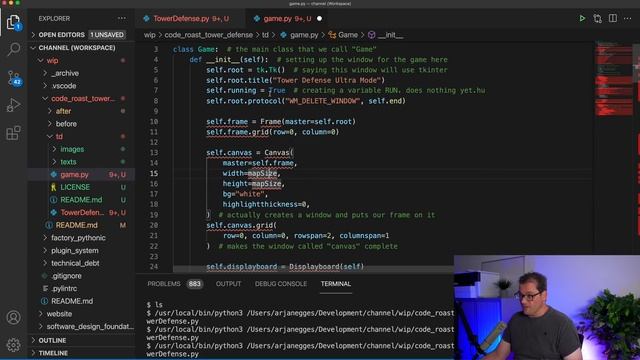This screenshot has width=640, height=360.
Task: Open Explorer views and more actions ellipsis
Action: 122,18
